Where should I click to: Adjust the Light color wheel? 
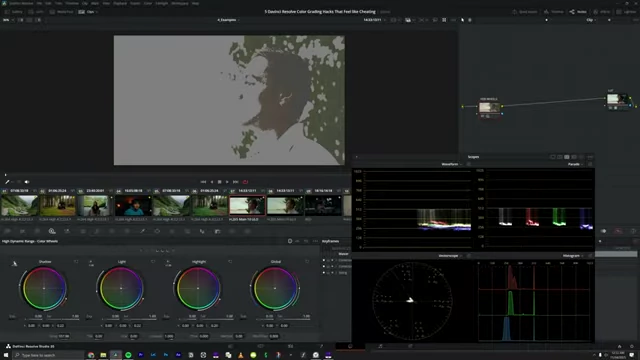tap(121, 288)
